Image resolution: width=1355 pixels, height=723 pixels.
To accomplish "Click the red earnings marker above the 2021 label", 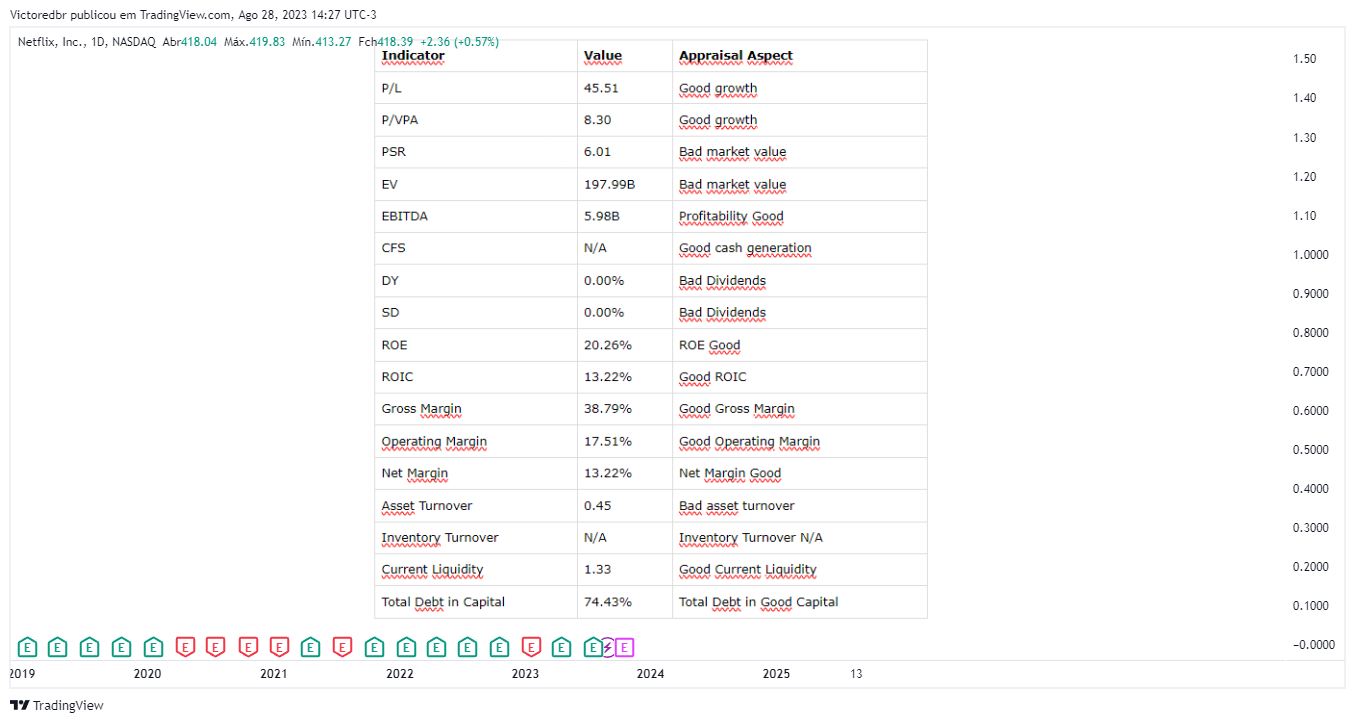I will (x=279, y=647).
